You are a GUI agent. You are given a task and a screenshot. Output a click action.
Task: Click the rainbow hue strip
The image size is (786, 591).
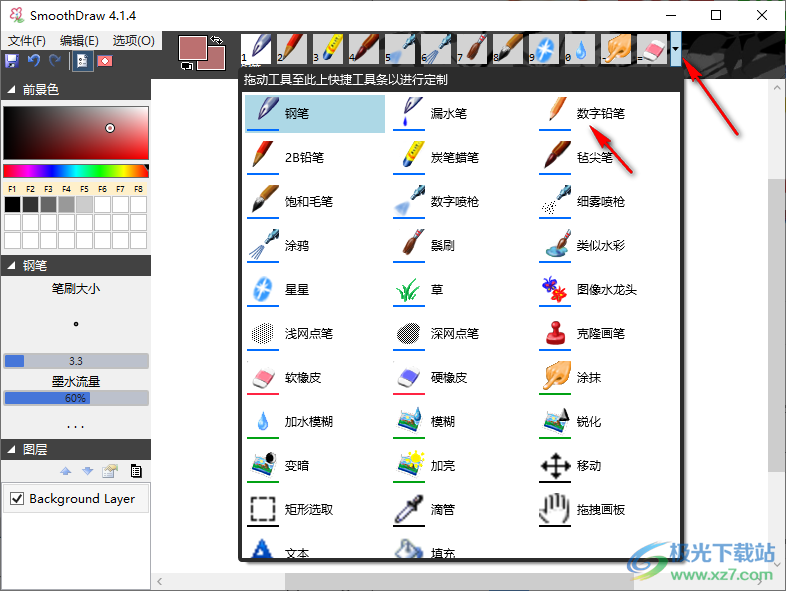[76, 171]
